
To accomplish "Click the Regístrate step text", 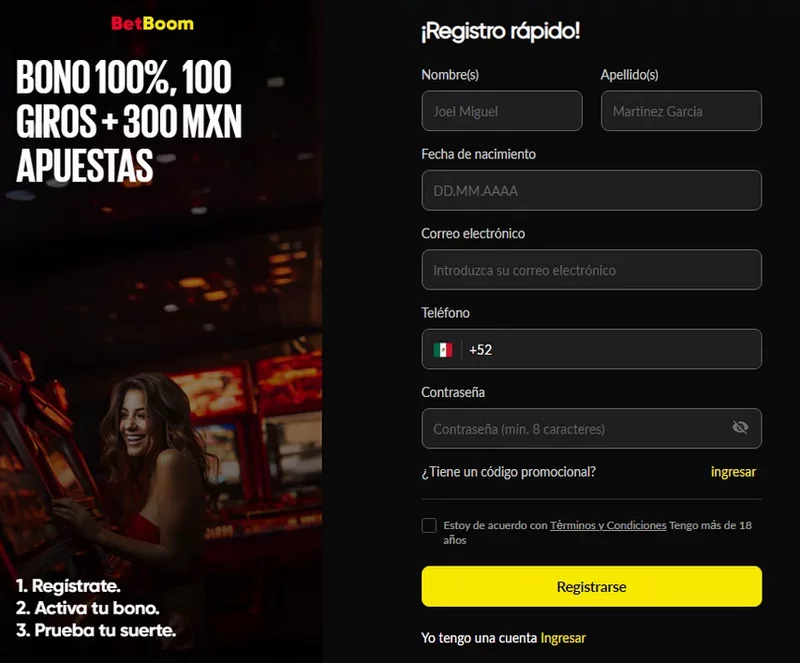I will tap(68, 586).
